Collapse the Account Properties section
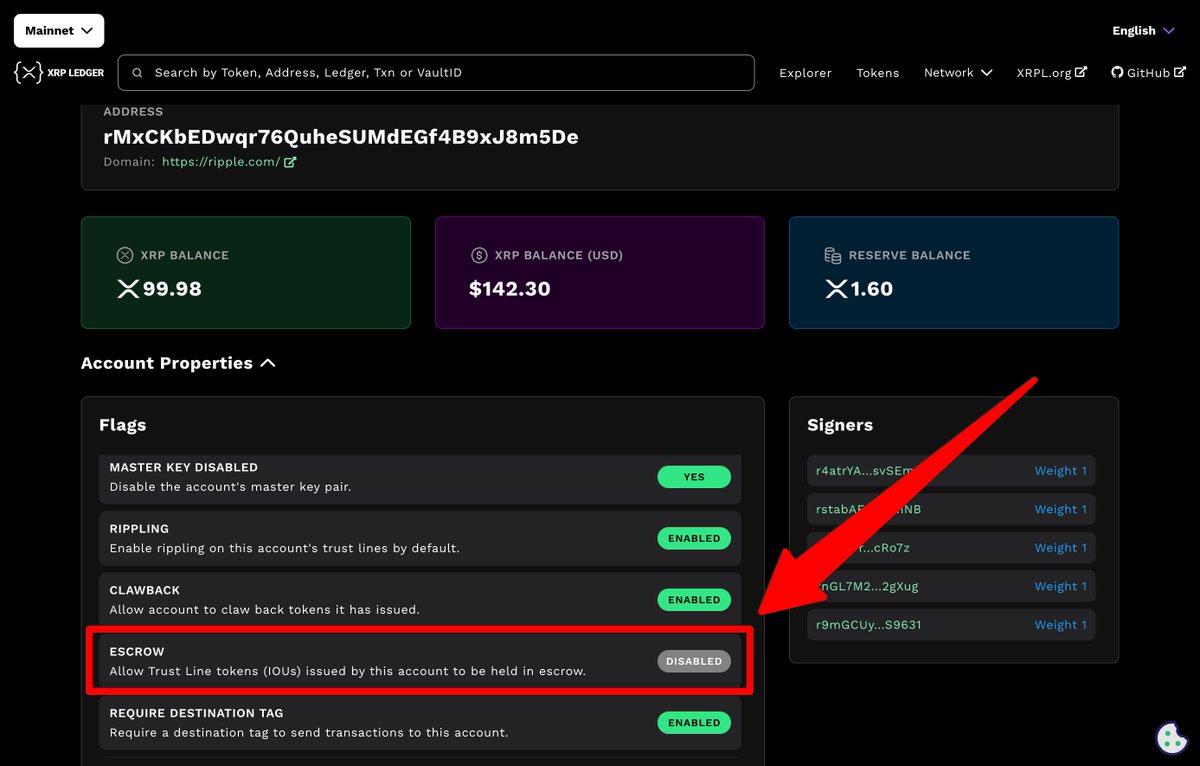This screenshot has height=766, width=1200. coord(178,363)
